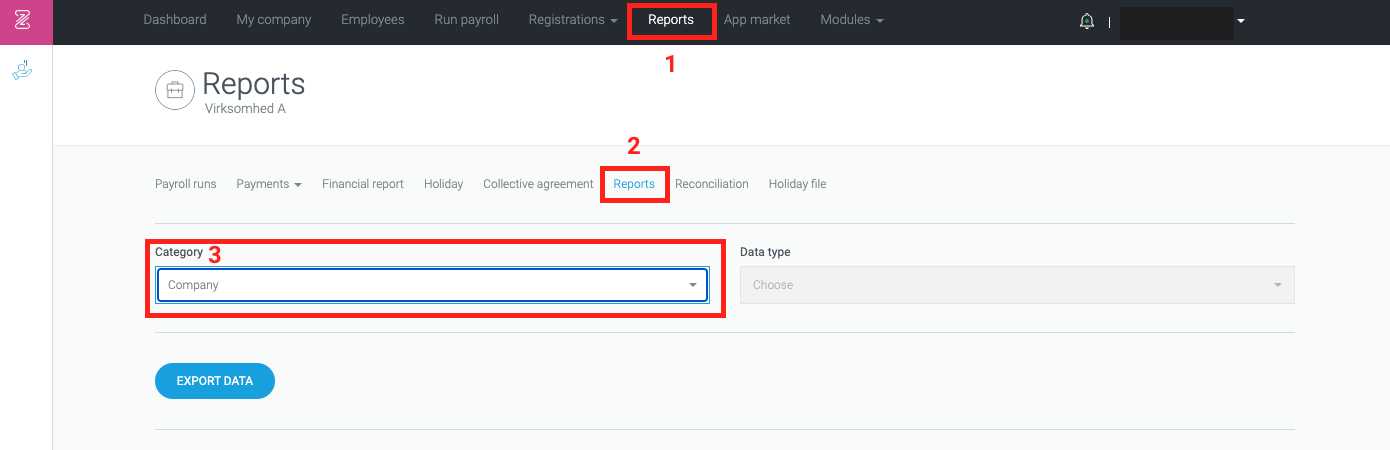Open the Category dropdown showing Company
The width and height of the screenshot is (1390, 450).
click(432, 285)
